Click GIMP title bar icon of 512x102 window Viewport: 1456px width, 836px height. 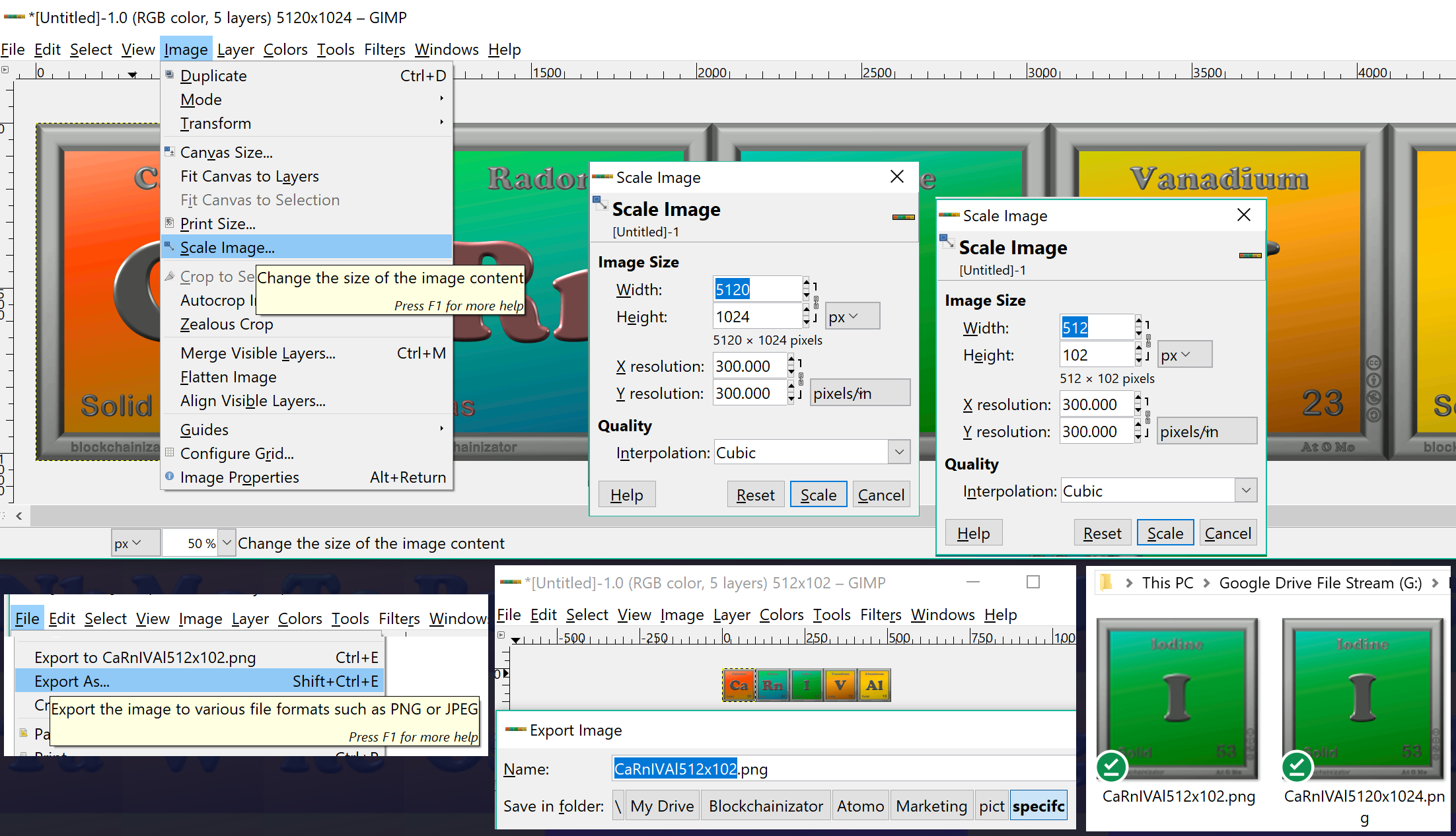coord(511,582)
